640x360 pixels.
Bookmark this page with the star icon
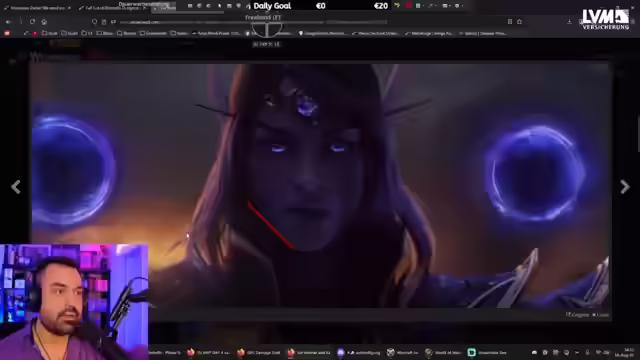click(519, 22)
